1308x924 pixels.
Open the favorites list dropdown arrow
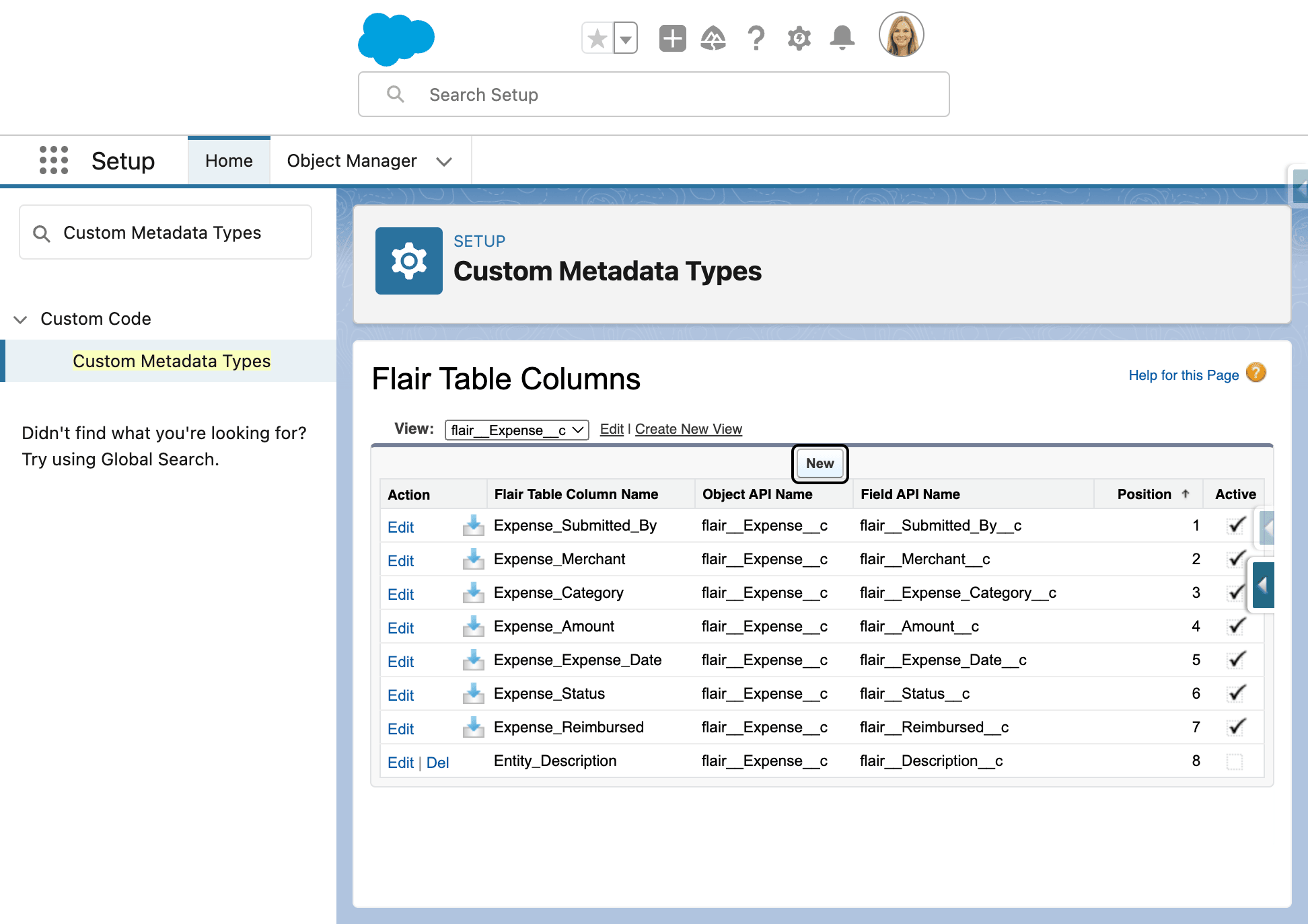(x=626, y=38)
